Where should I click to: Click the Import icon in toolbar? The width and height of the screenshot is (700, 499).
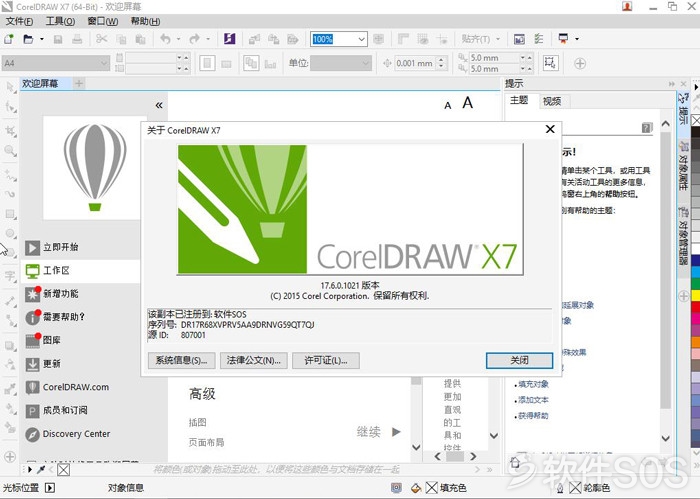coord(254,39)
